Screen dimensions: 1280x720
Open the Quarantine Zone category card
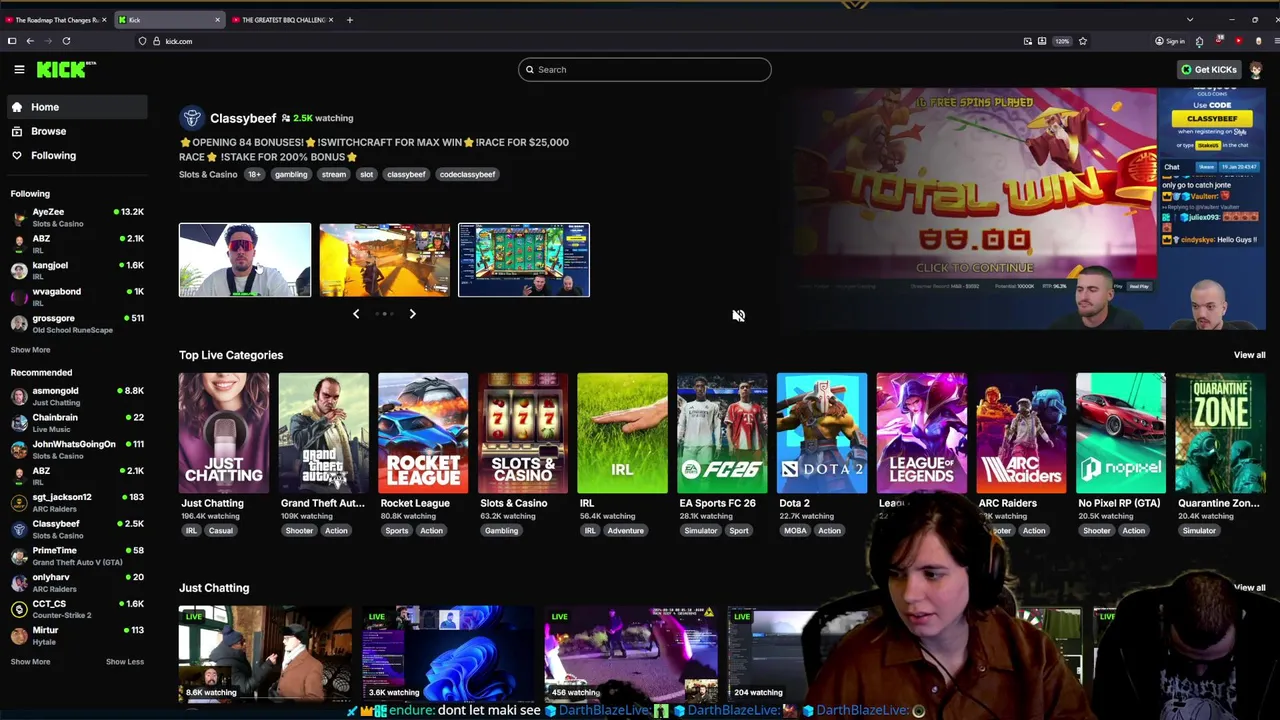1220,433
